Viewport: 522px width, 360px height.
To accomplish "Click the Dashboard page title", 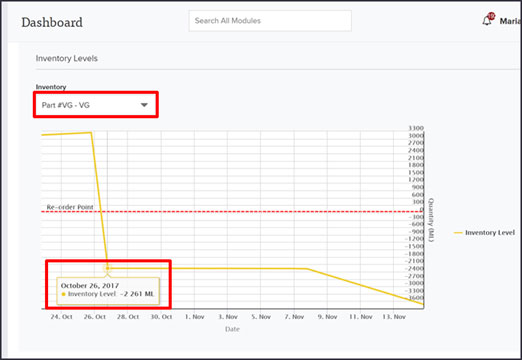I will tap(52, 22).
